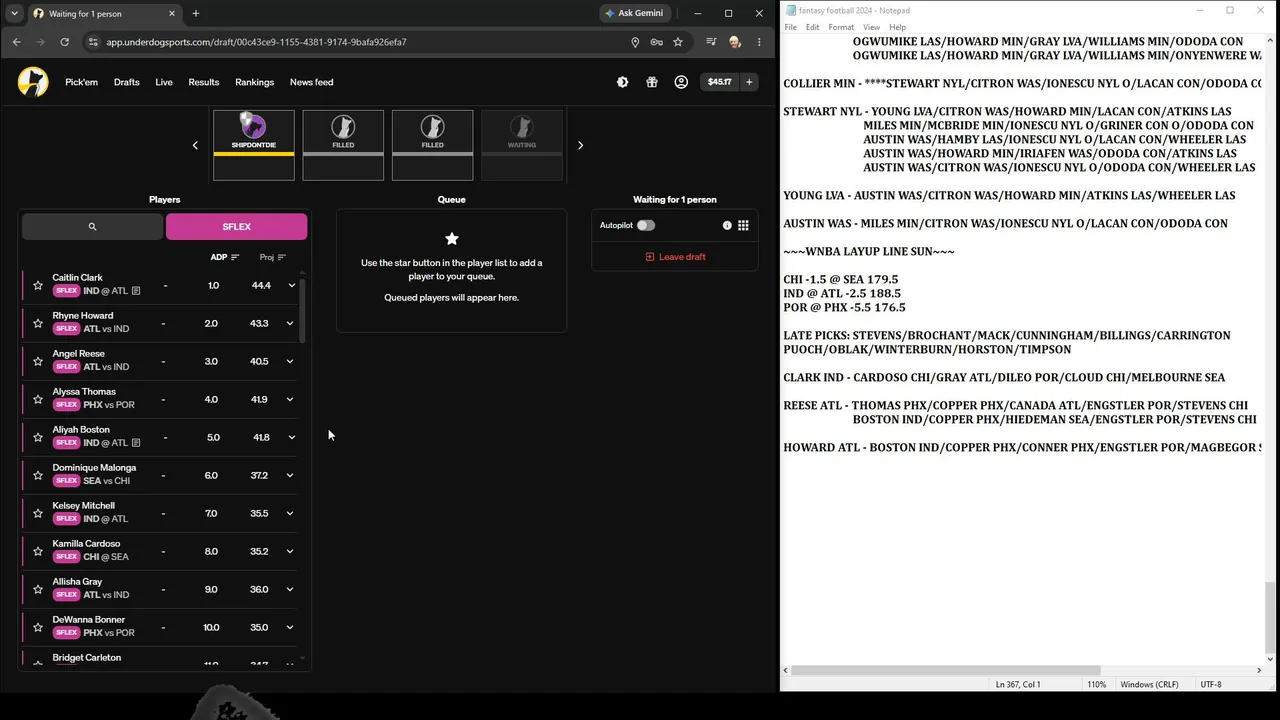Expand Alyssa Thomas's player details
The width and height of the screenshot is (1280, 720).
(x=290, y=399)
